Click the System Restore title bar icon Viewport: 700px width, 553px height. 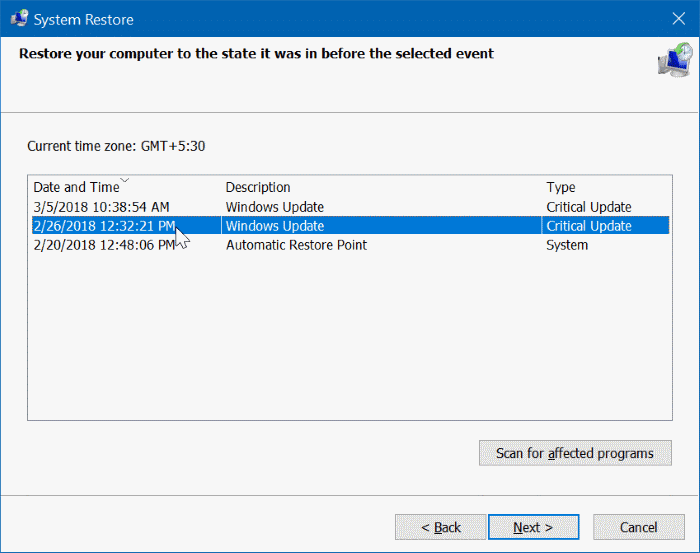(20, 19)
